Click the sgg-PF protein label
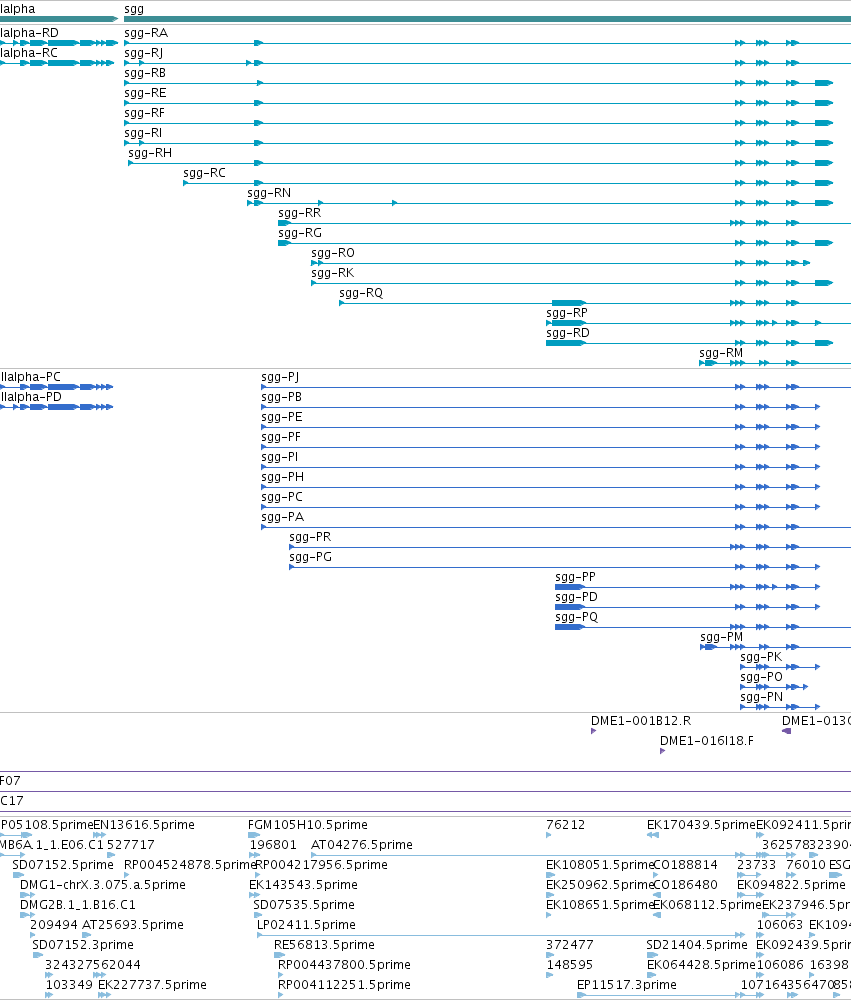851x1000 pixels. 281,438
